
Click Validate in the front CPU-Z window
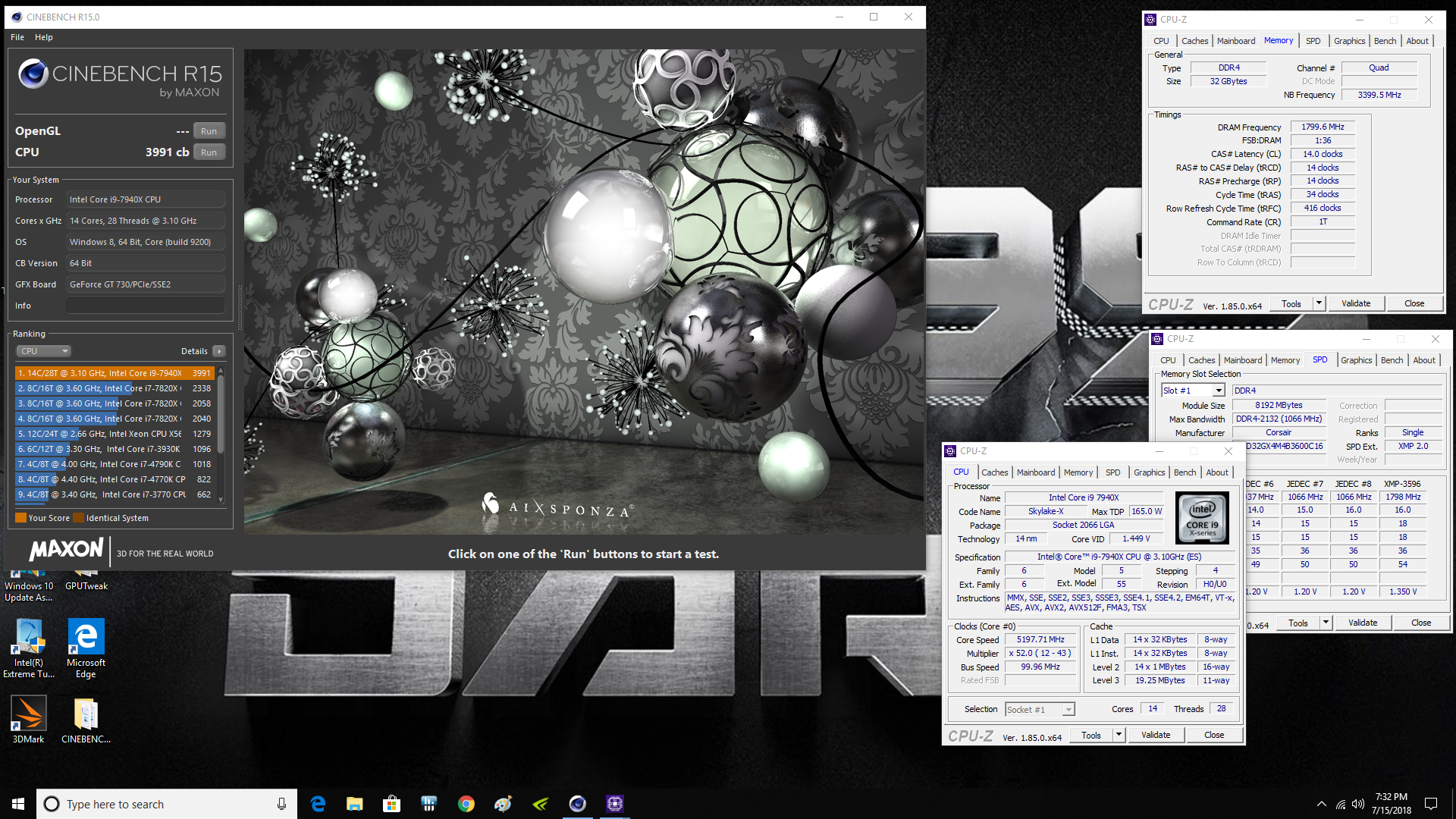[1156, 735]
